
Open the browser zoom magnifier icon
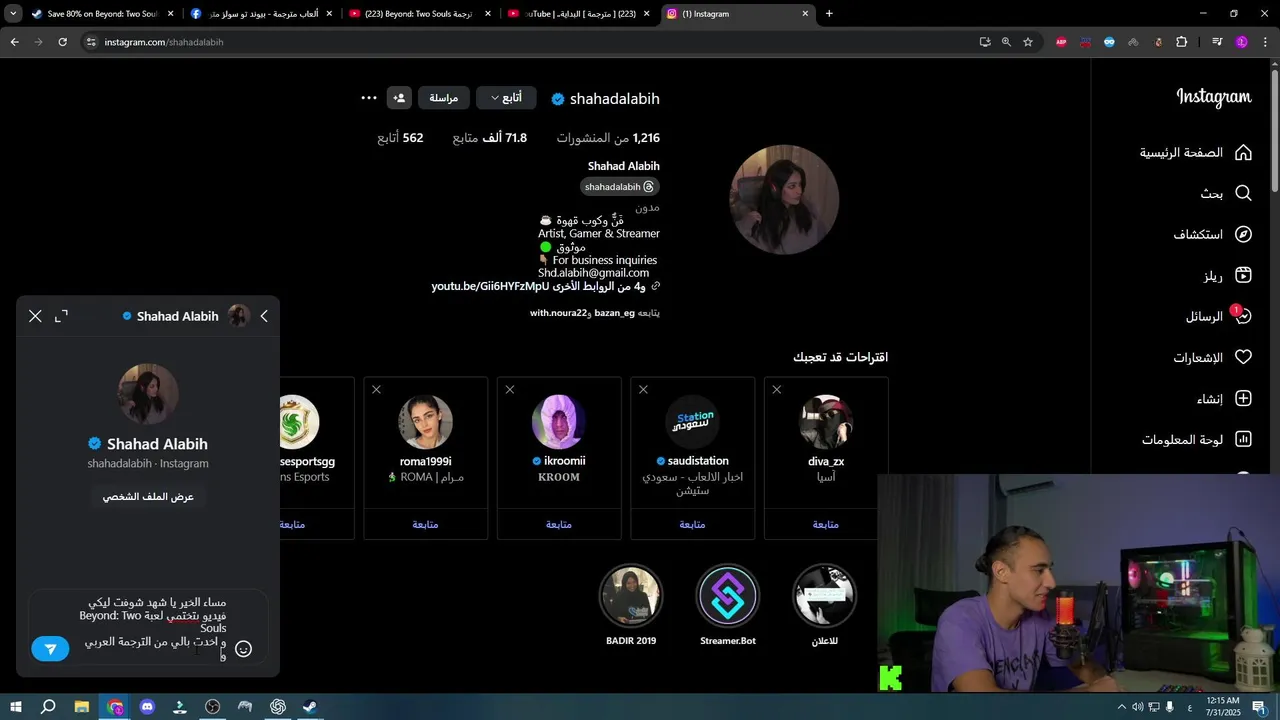click(1006, 42)
